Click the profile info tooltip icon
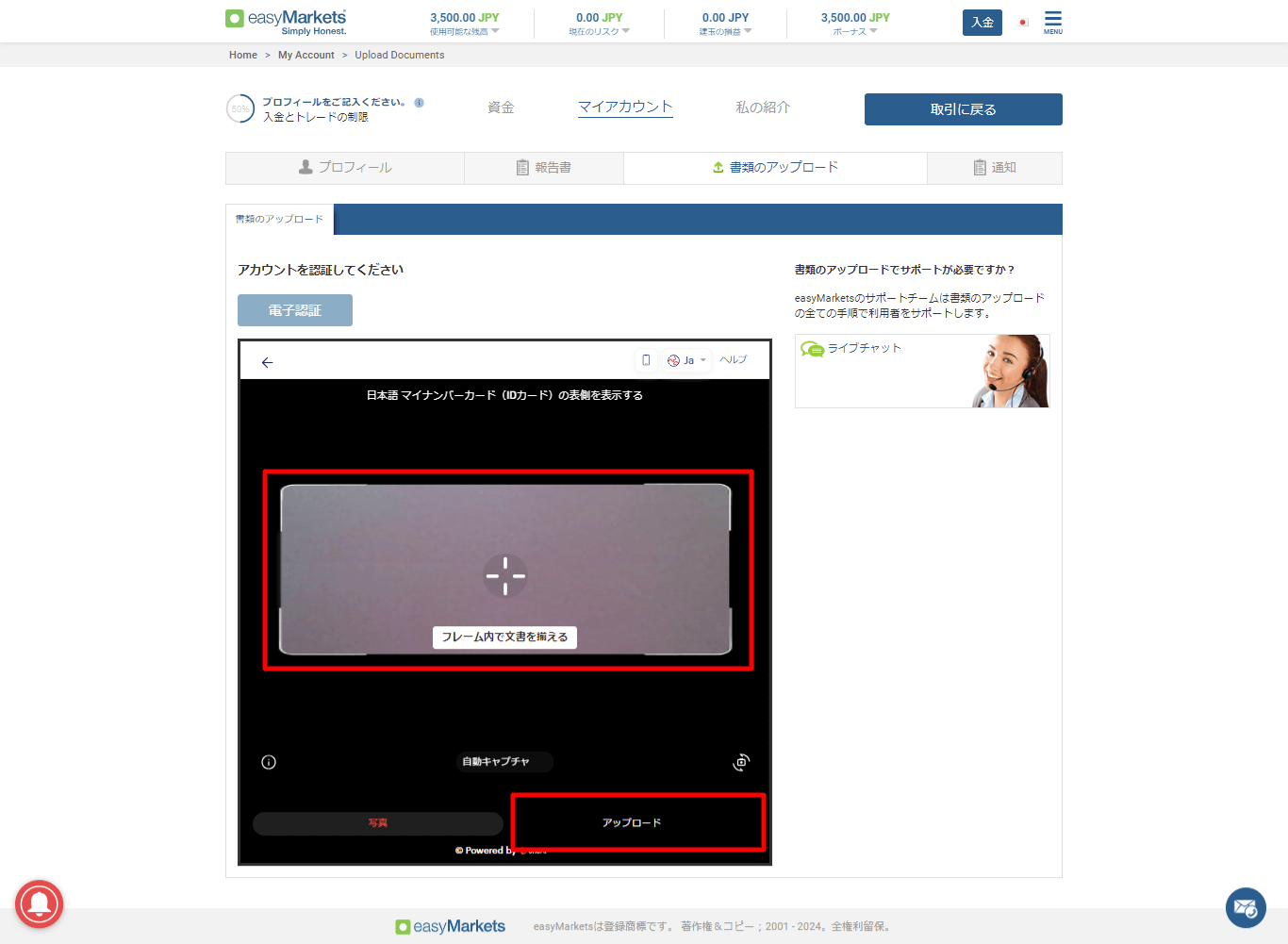Viewport: 1288px width, 944px height. [x=419, y=103]
